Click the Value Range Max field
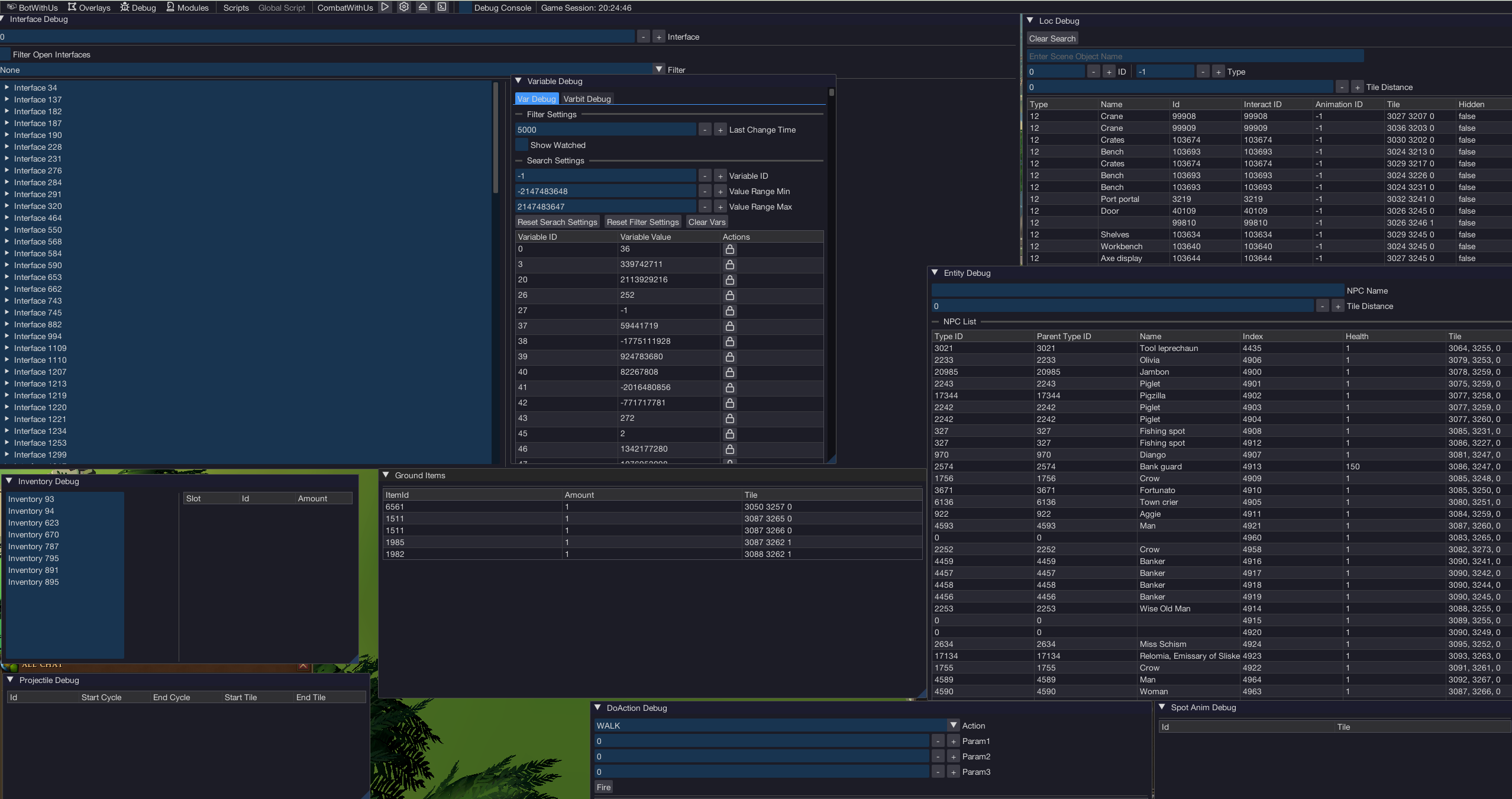The width and height of the screenshot is (1512, 799). 606,207
